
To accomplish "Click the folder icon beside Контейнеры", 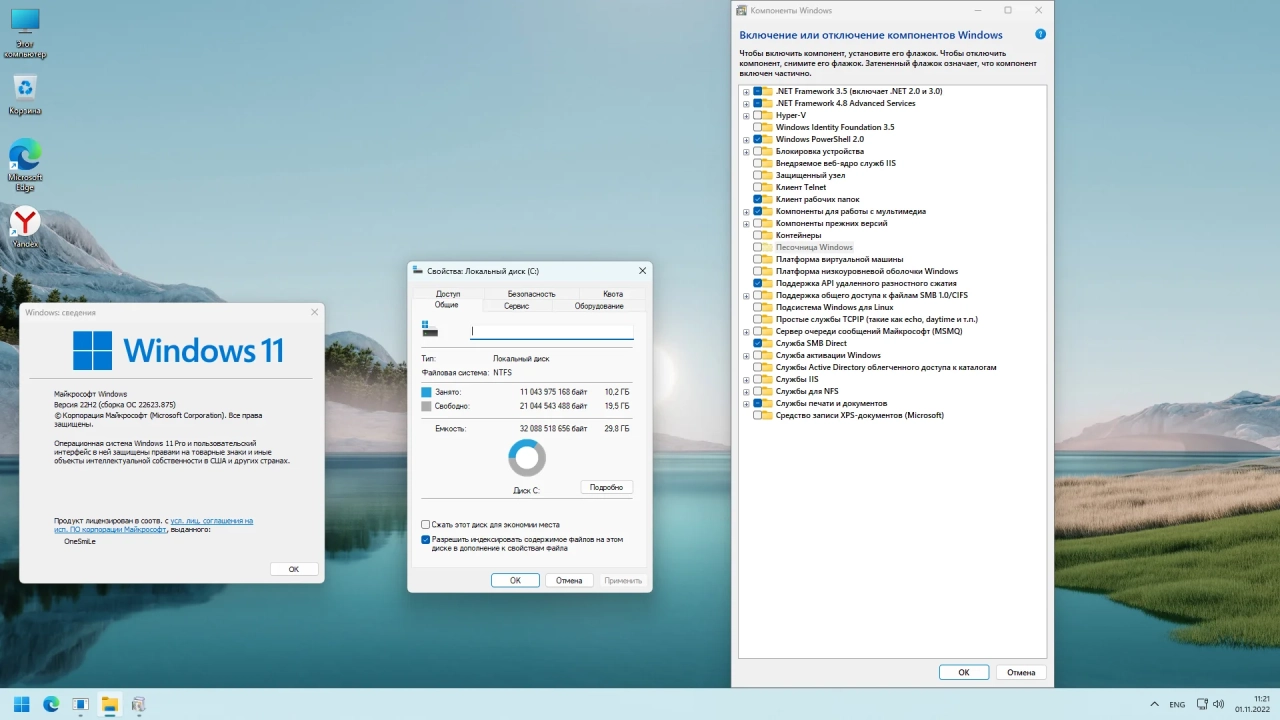I will 768,235.
